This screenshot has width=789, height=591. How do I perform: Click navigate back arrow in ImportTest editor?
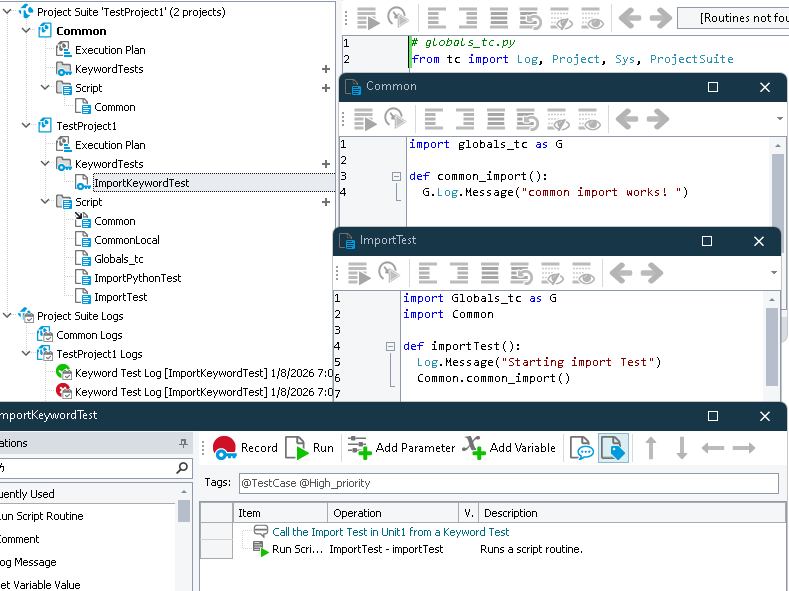pos(622,273)
